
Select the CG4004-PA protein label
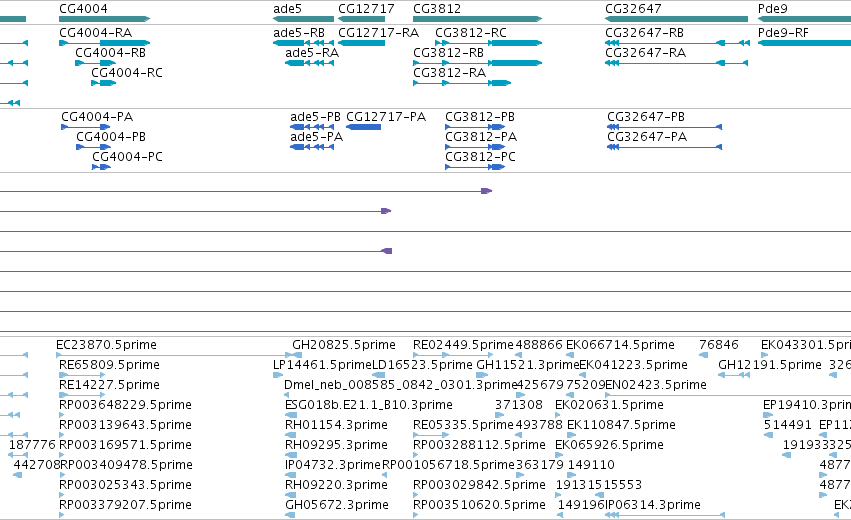[97, 117]
